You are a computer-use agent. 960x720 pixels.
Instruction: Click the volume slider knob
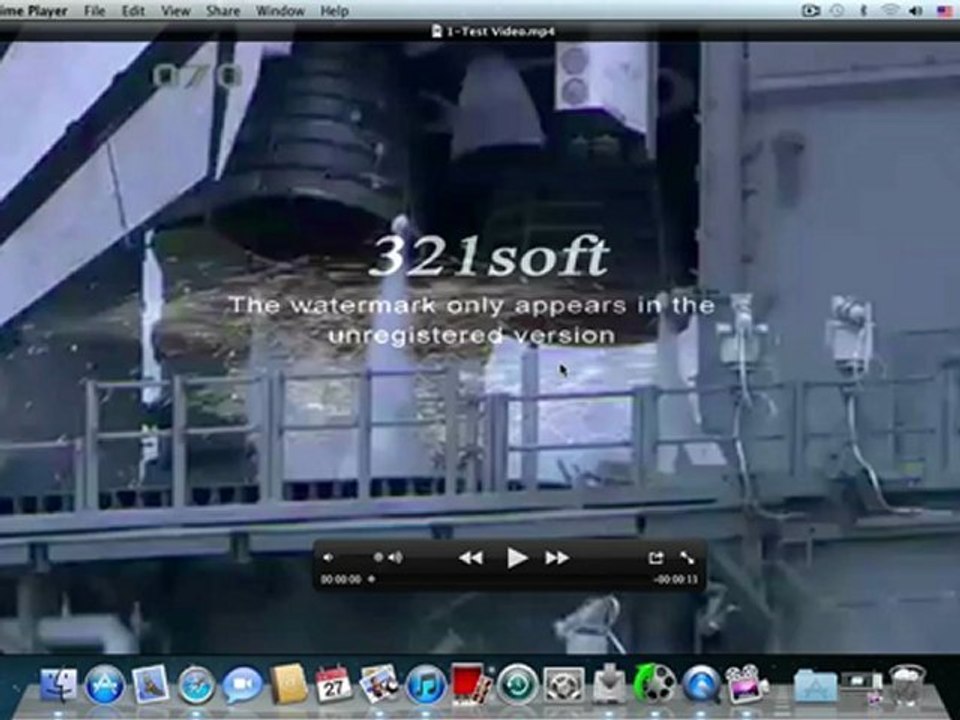click(x=378, y=557)
